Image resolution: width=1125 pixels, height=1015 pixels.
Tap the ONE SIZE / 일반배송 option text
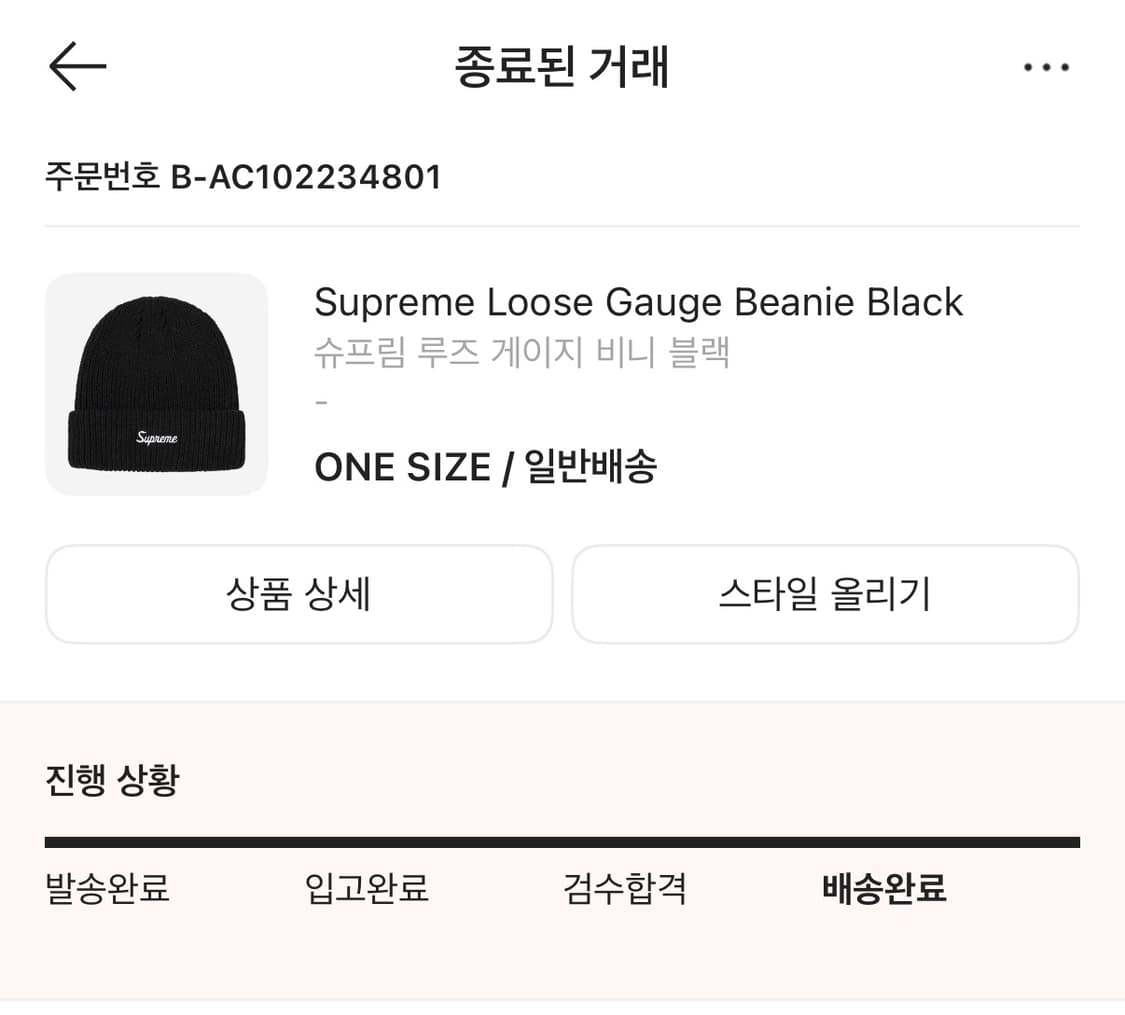[486, 466]
